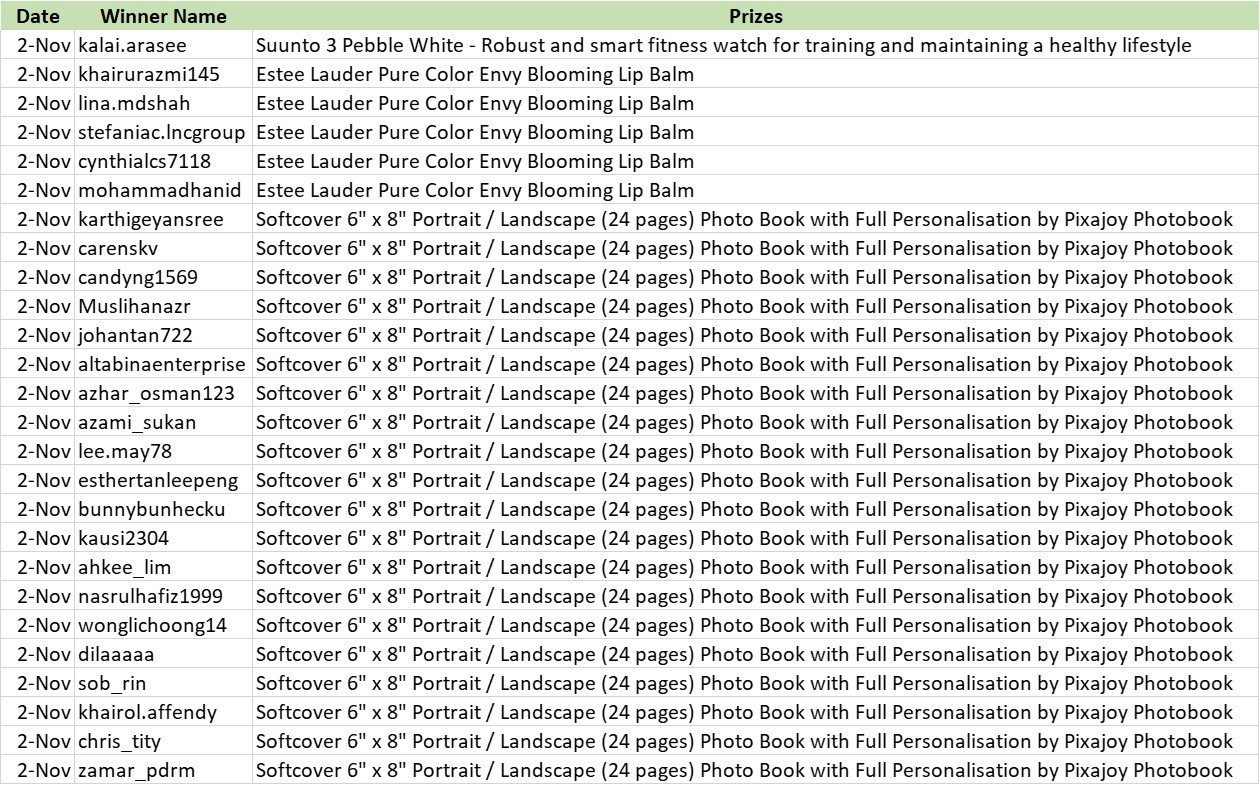Select the Suunto 3 Pebble White prize cell
This screenshot has width=1260, height=785.
tap(755, 46)
